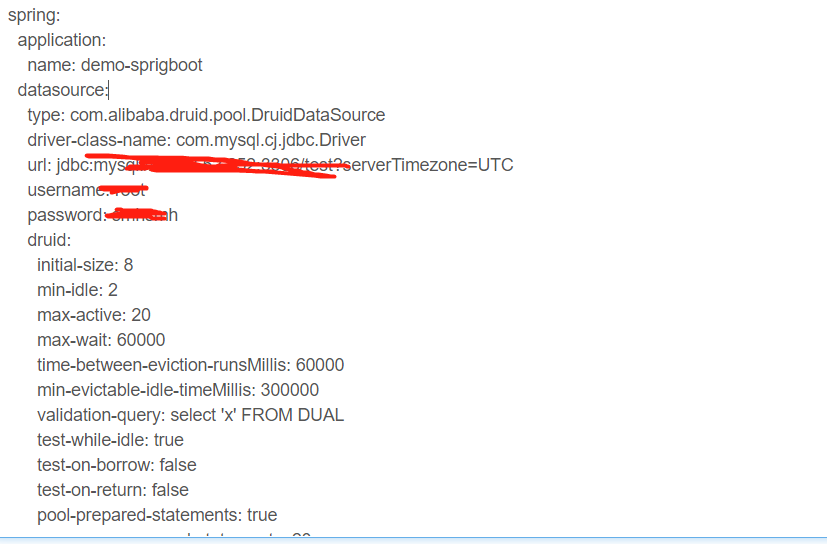This screenshot has height=544, width=827.
Task: Click the 'max-wait: 60000' line
Action: (x=101, y=340)
